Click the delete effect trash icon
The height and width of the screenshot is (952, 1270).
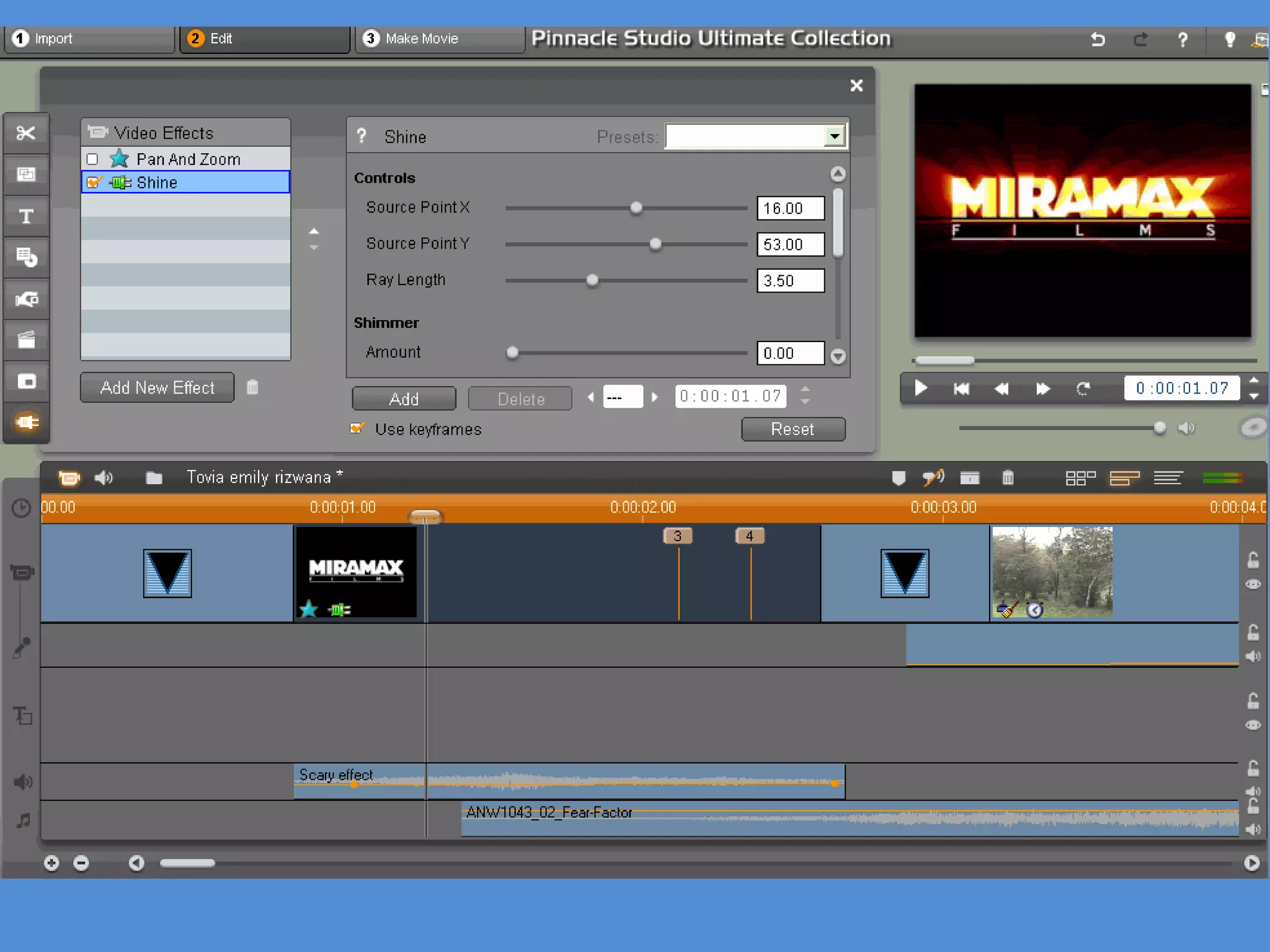coord(252,387)
